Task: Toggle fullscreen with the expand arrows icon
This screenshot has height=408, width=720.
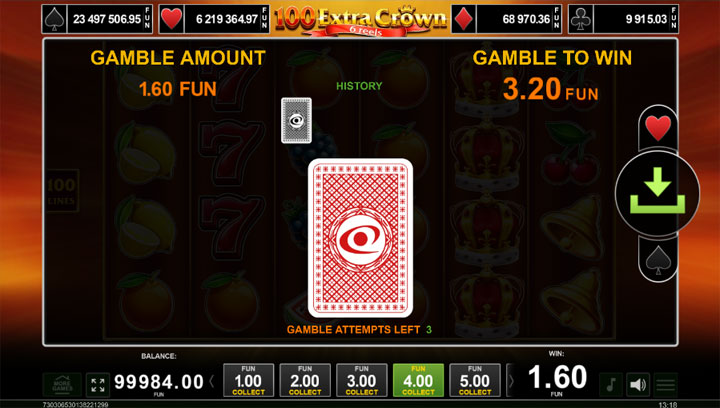Action: [x=98, y=385]
